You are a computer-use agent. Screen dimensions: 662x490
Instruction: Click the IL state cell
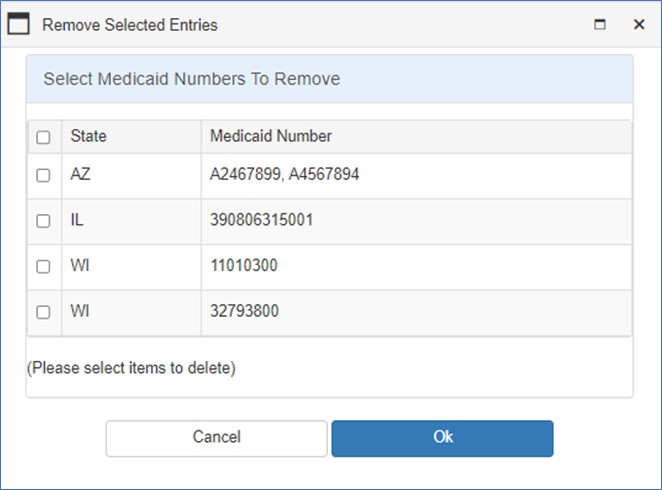pos(131,222)
